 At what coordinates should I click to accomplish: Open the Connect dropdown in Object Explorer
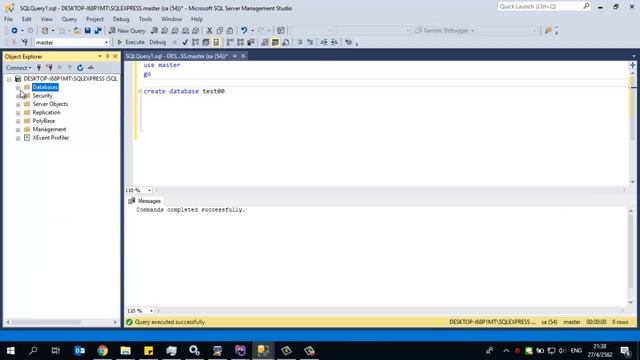point(18,68)
